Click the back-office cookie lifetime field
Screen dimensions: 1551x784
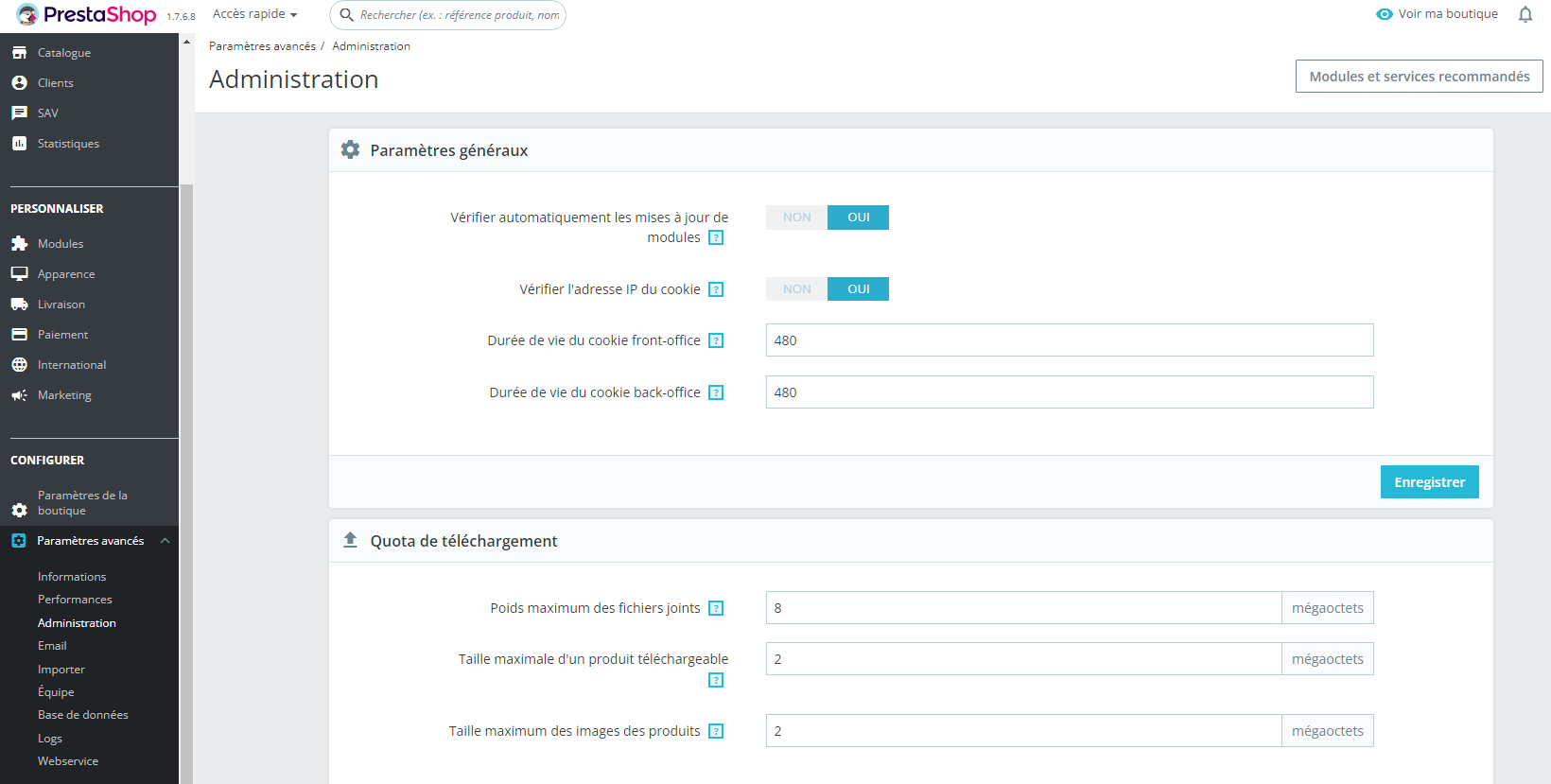1069,392
